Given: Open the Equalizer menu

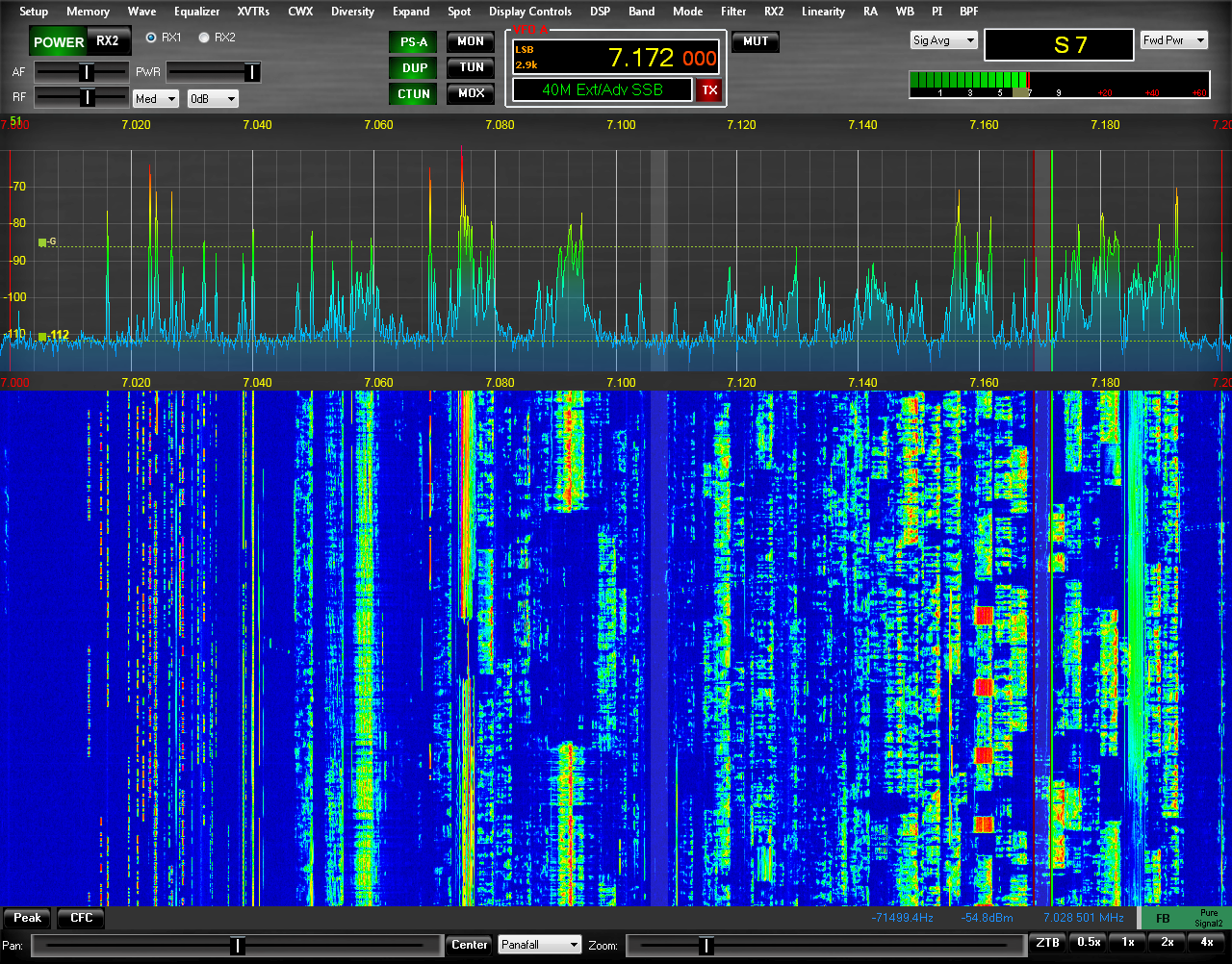Looking at the screenshot, I should pos(196,12).
